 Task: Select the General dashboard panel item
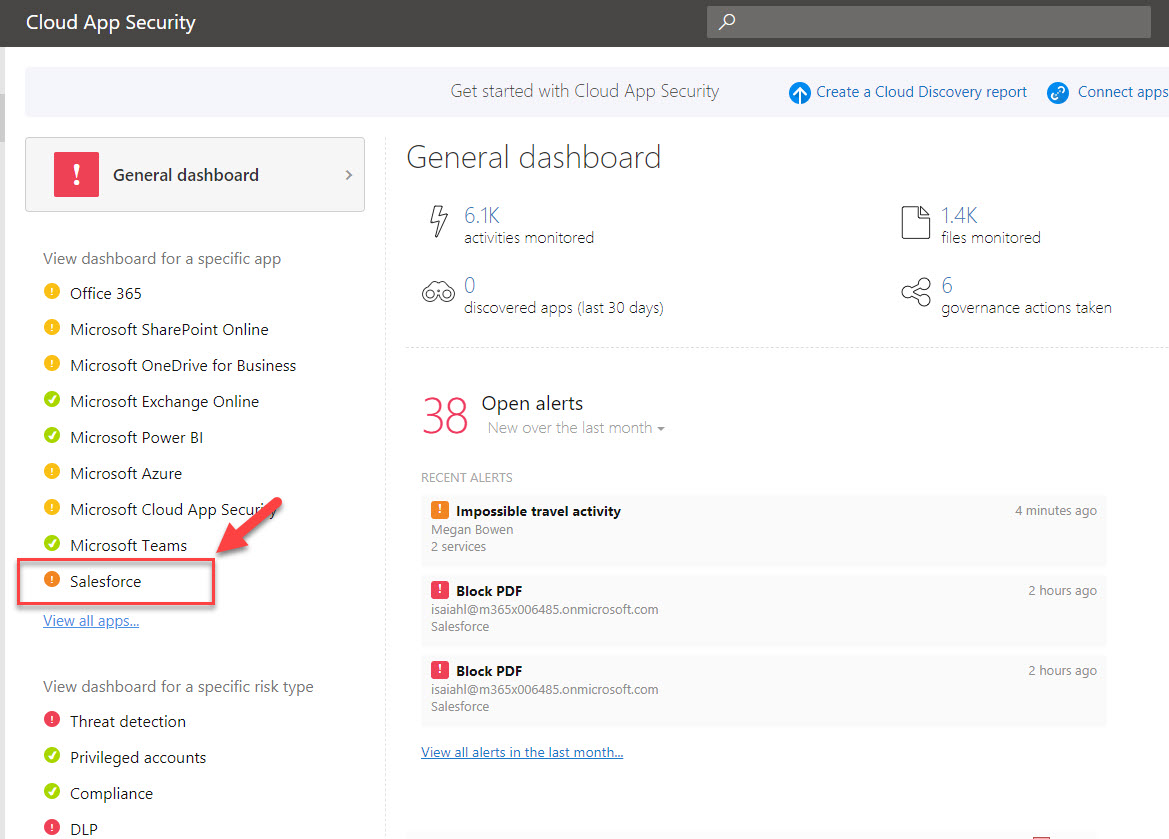pos(195,175)
